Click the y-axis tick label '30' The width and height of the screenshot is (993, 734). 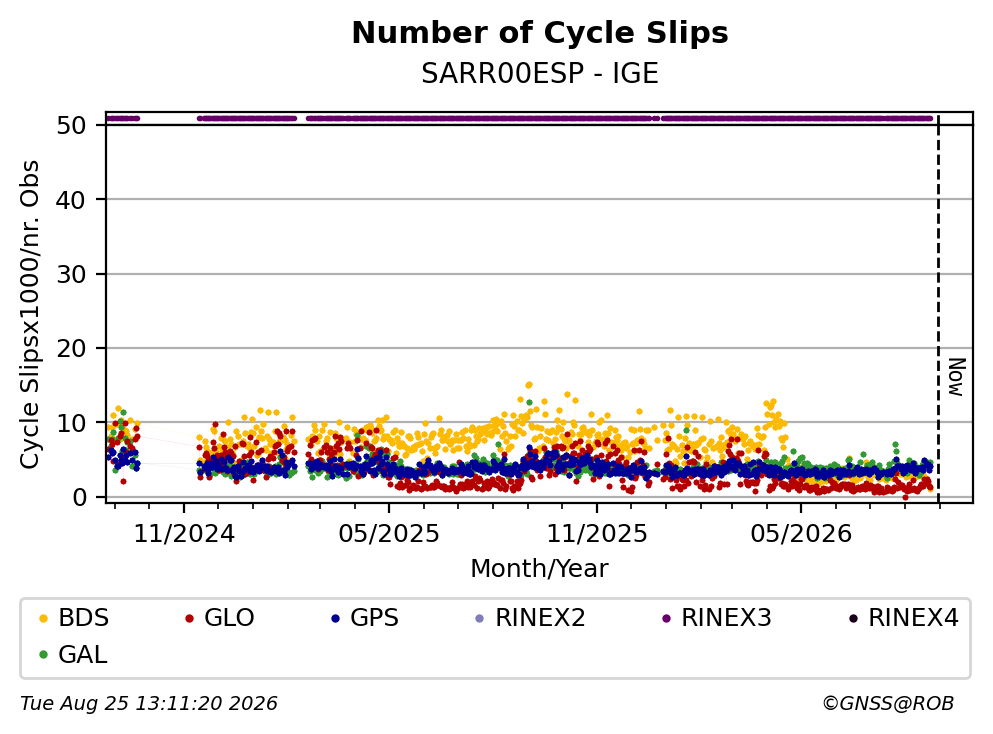(x=71, y=274)
